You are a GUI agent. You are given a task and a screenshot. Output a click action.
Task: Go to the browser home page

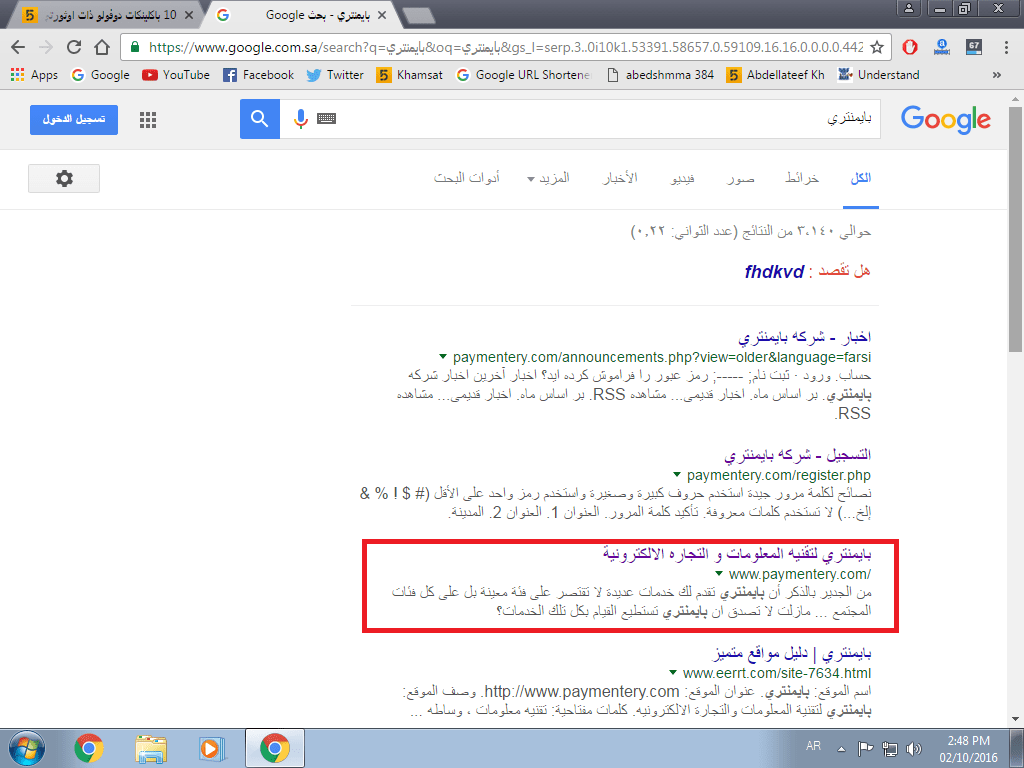pyautogui.click(x=101, y=47)
